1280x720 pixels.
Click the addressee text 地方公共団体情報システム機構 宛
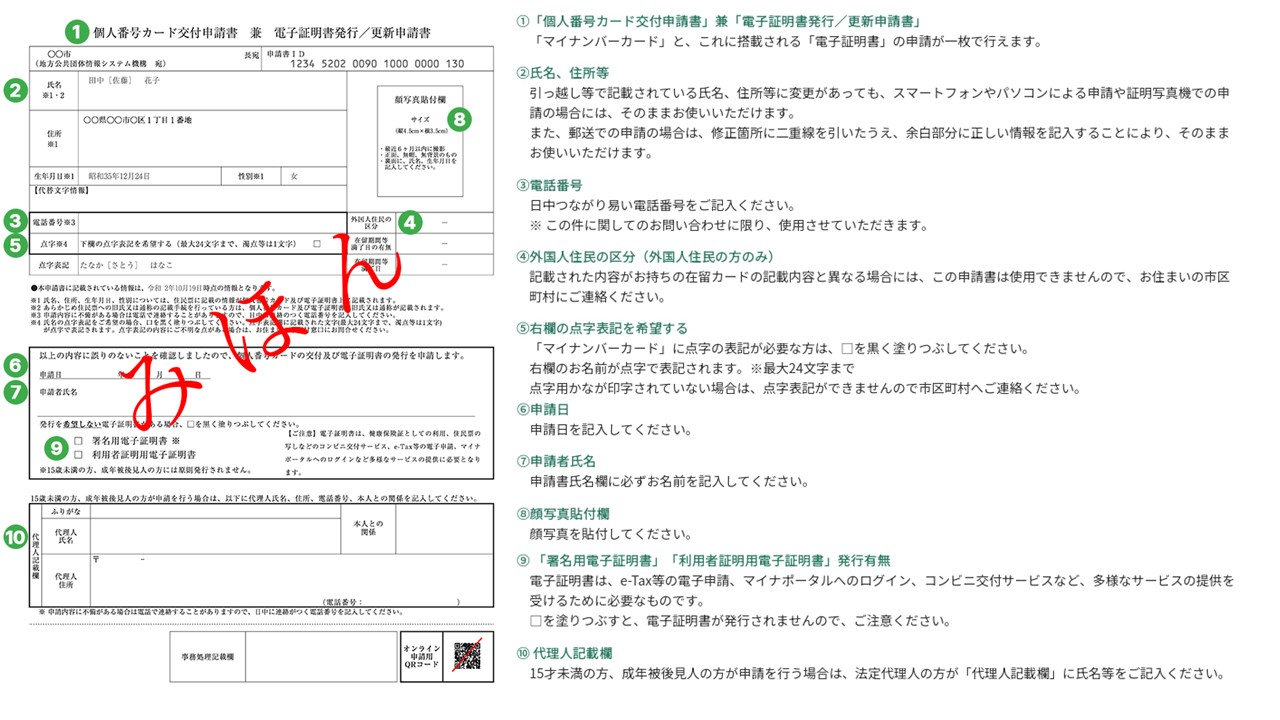click(x=100, y=64)
